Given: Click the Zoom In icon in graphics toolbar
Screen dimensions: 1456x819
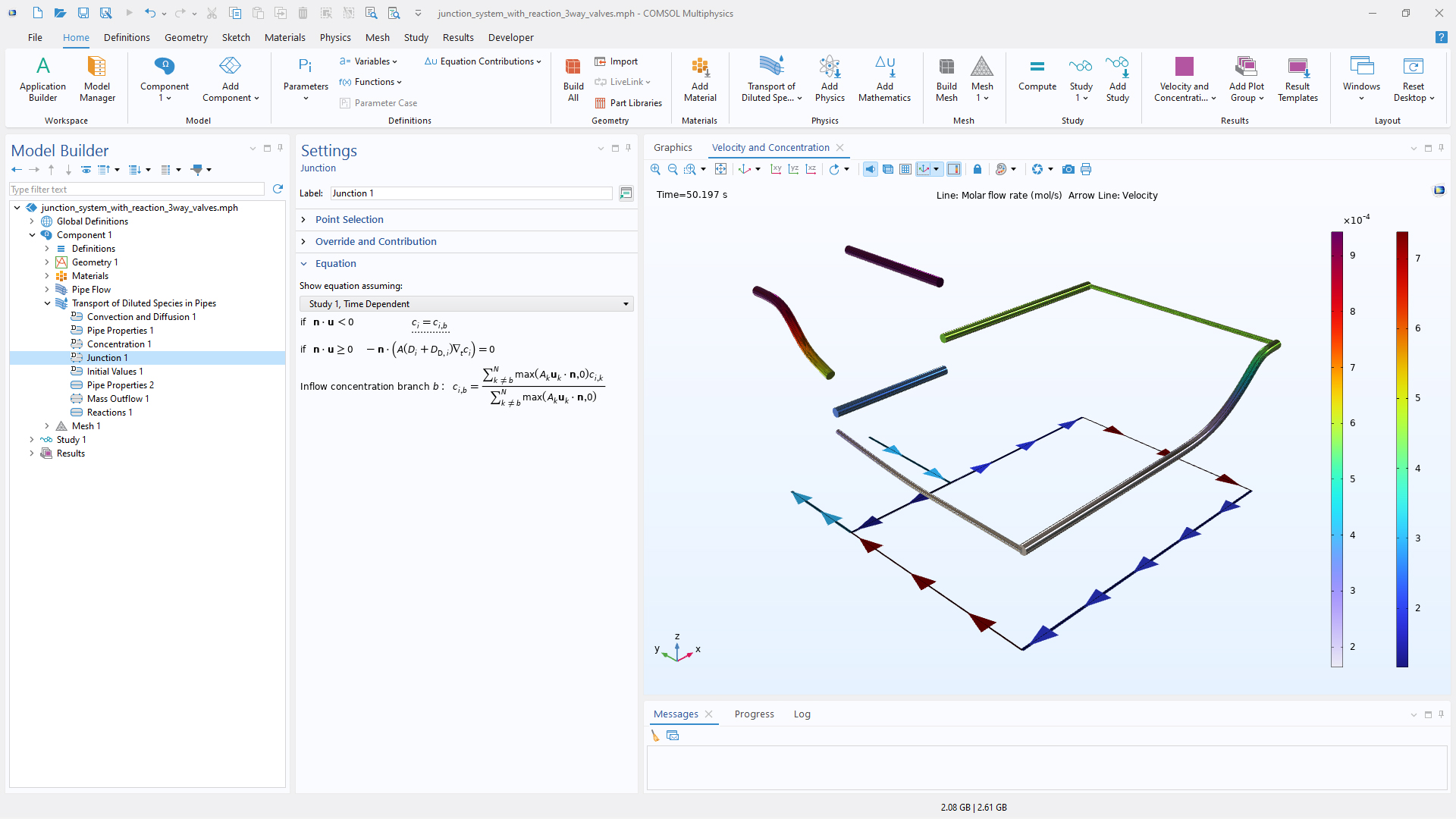Looking at the screenshot, I should tap(655, 169).
